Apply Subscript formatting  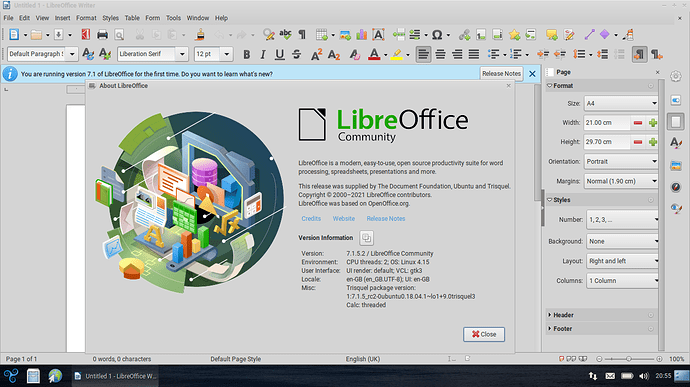click(x=334, y=54)
